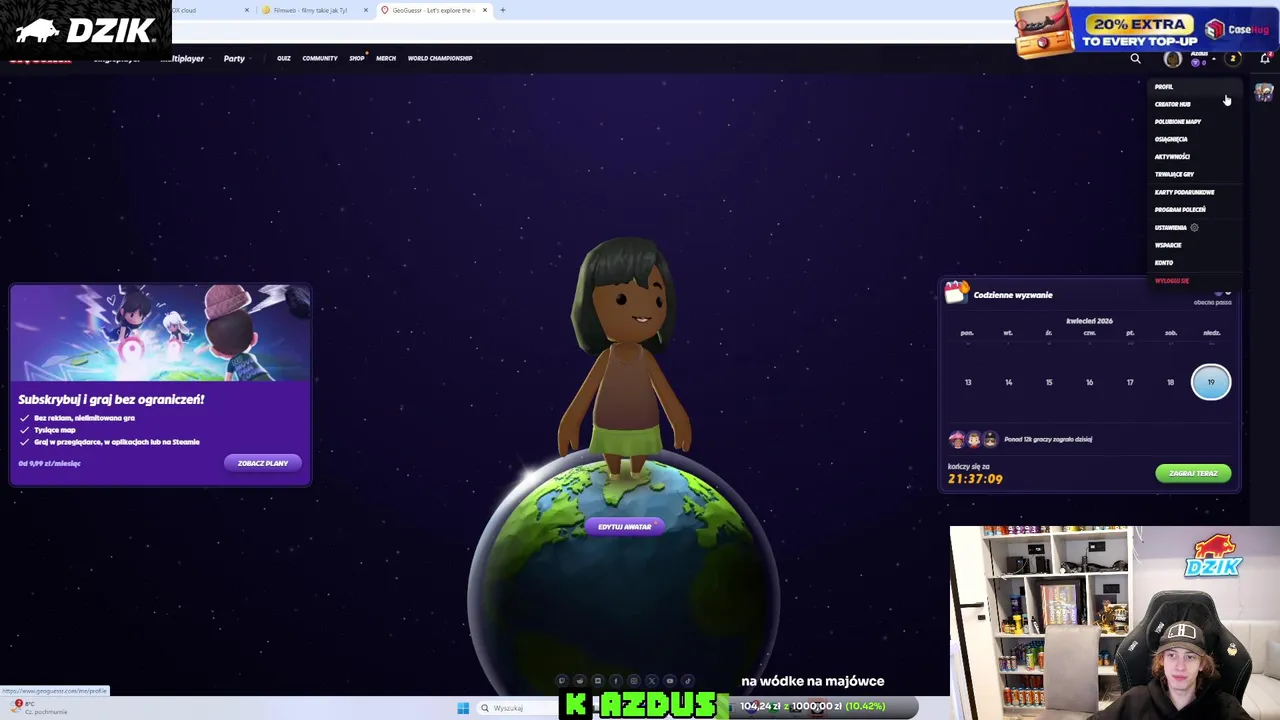1280x720 pixels.
Task: Open the Windows Start button
Action: click(x=463, y=708)
